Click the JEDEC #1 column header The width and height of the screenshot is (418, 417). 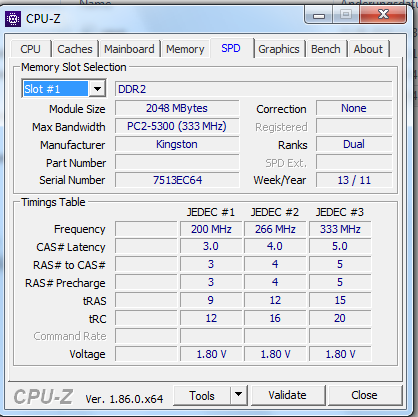pyautogui.click(x=211, y=212)
